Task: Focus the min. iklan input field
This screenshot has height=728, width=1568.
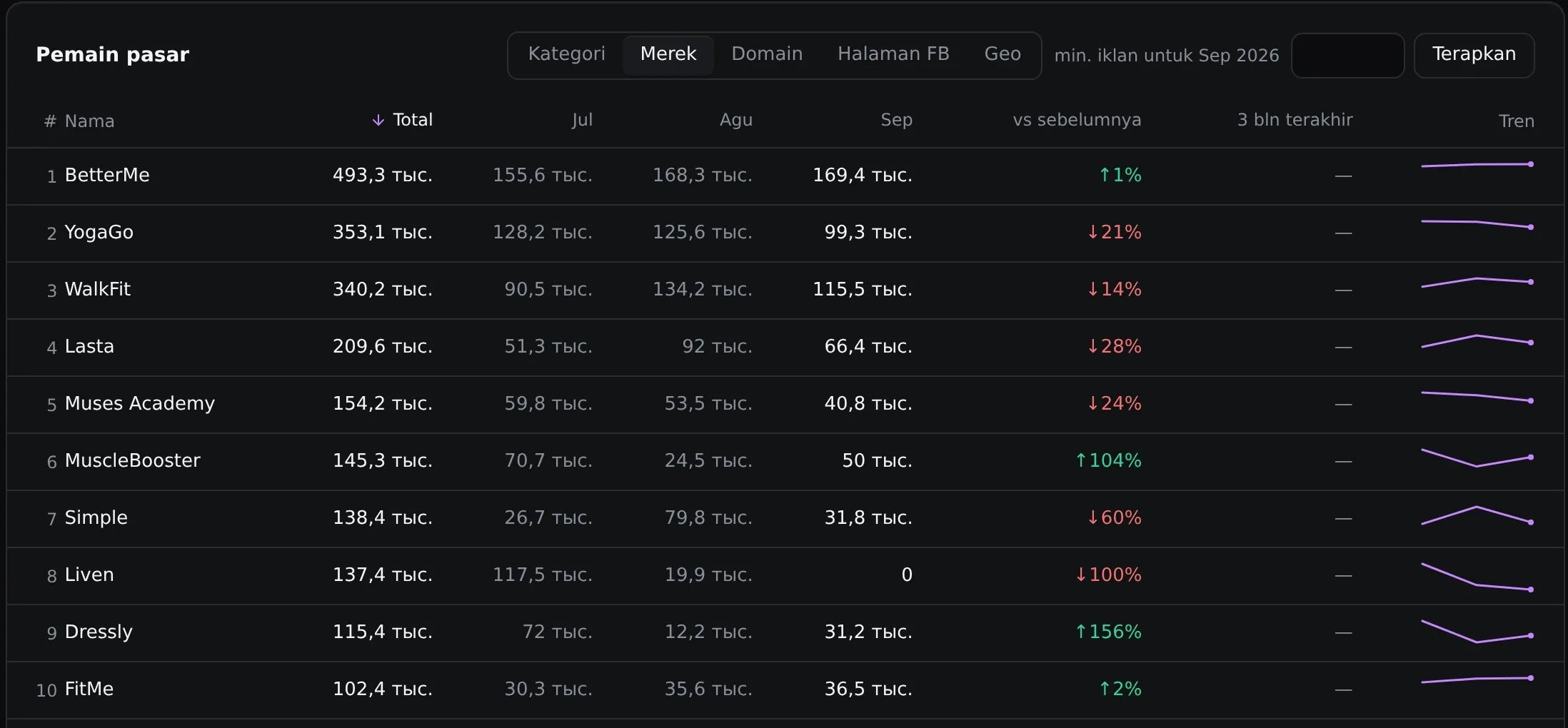Action: (1347, 55)
